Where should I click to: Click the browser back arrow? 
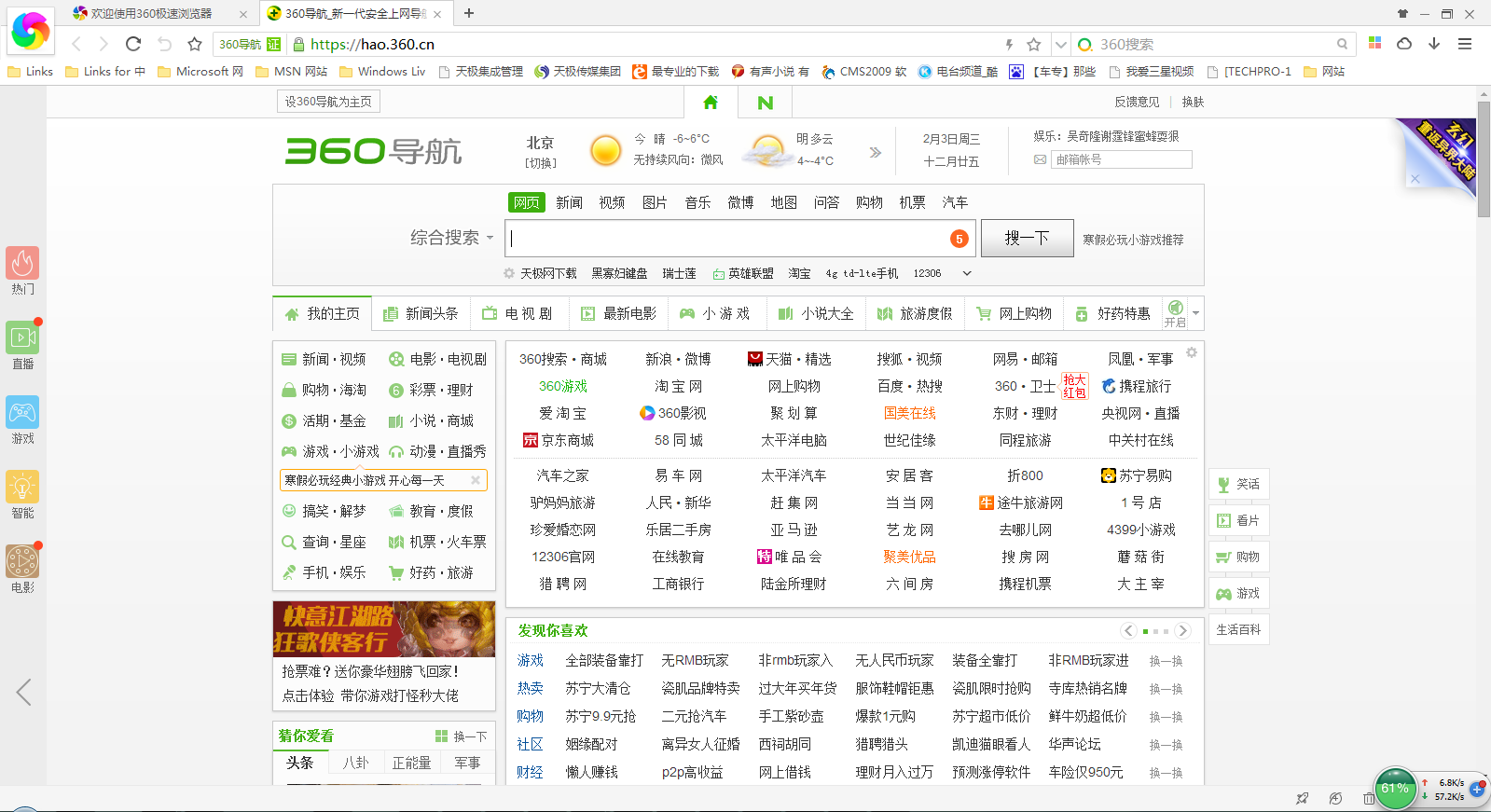(x=77, y=44)
